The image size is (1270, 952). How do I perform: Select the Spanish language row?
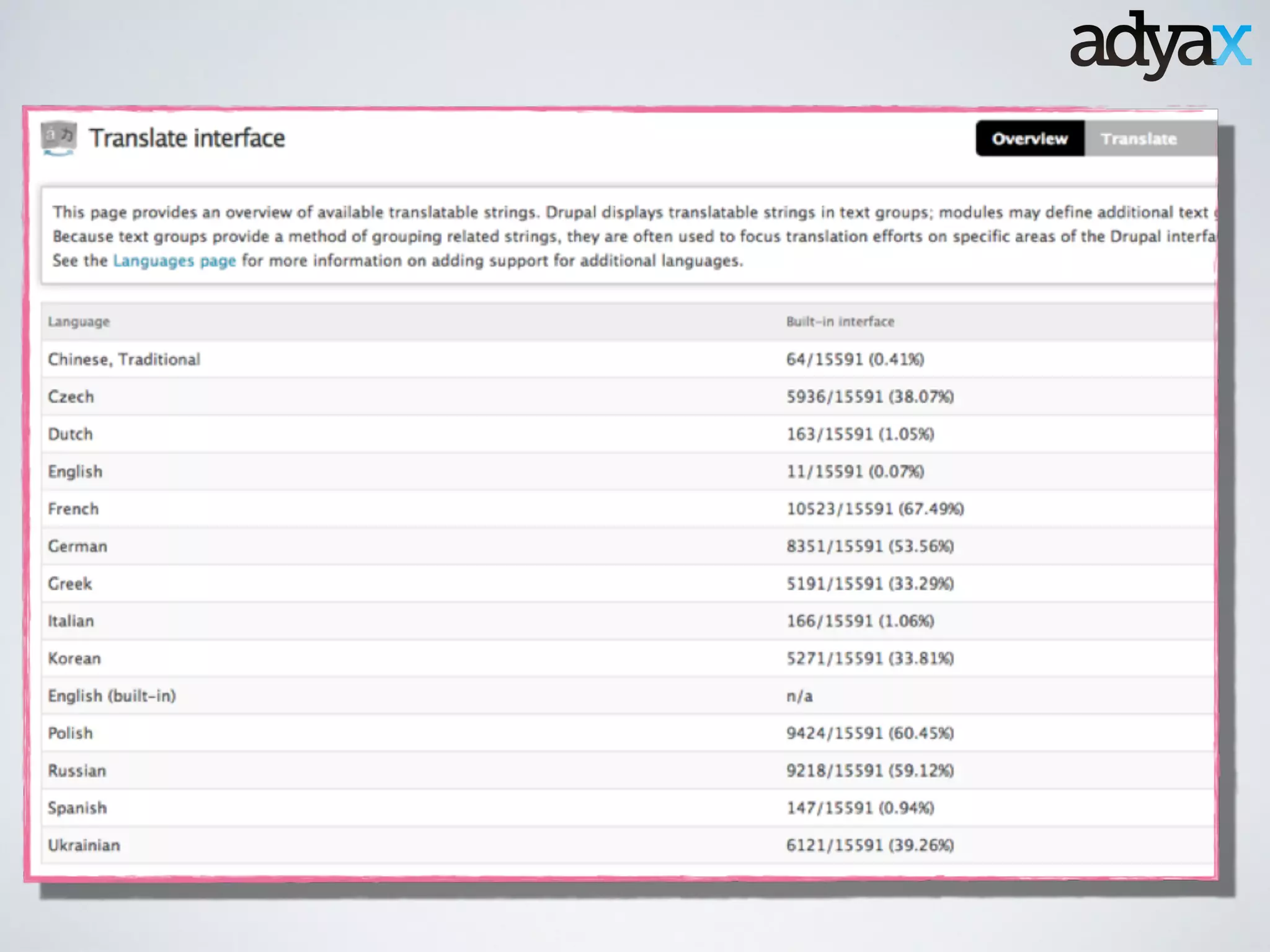coord(77,808)
